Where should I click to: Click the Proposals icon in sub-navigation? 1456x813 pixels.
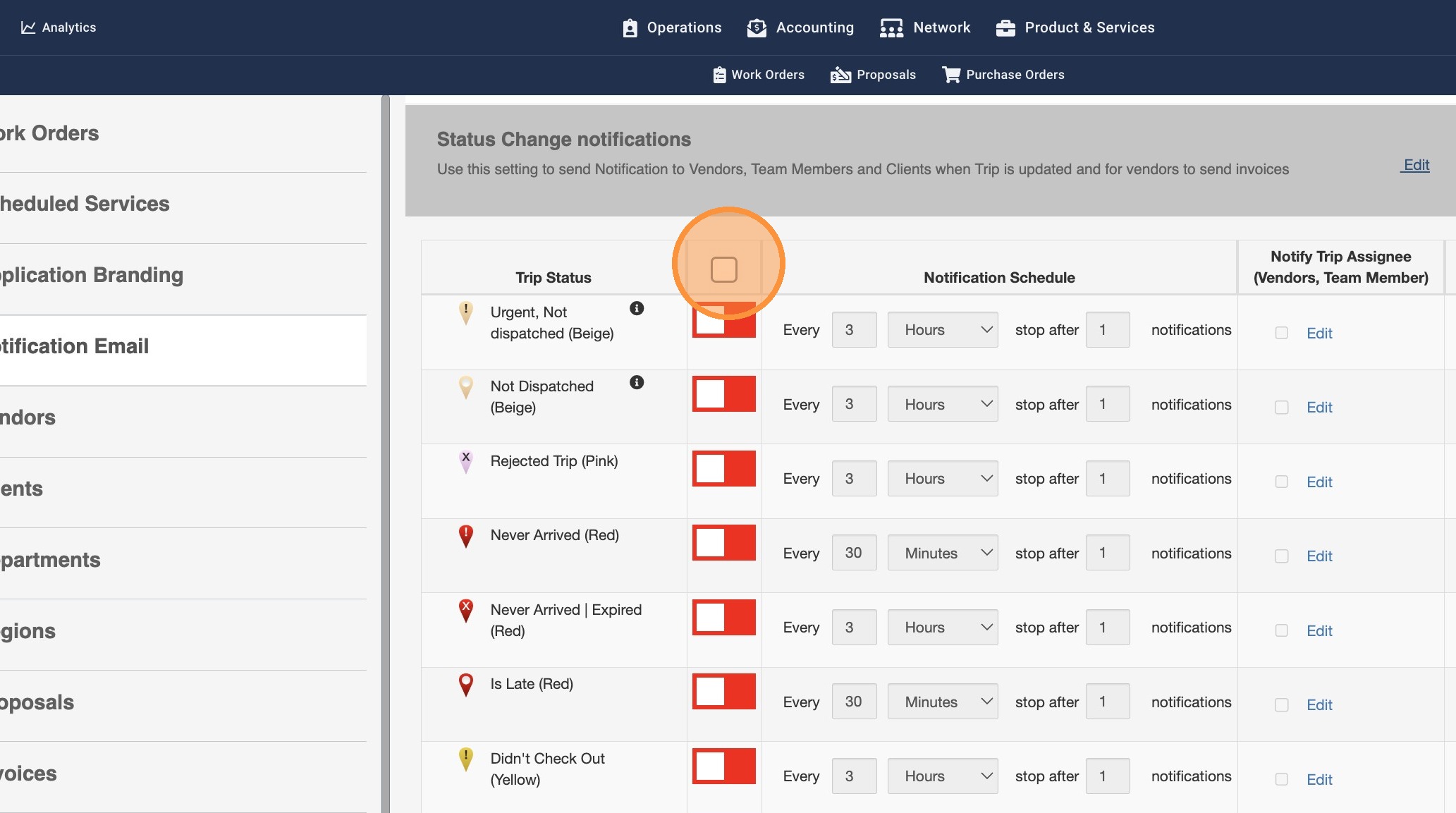(x=840, y=75)
